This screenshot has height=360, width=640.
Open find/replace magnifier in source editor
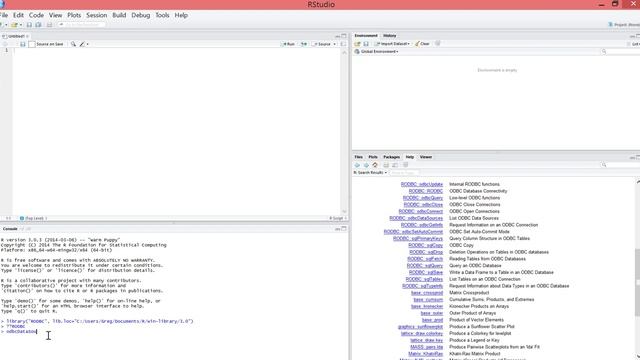73,44
